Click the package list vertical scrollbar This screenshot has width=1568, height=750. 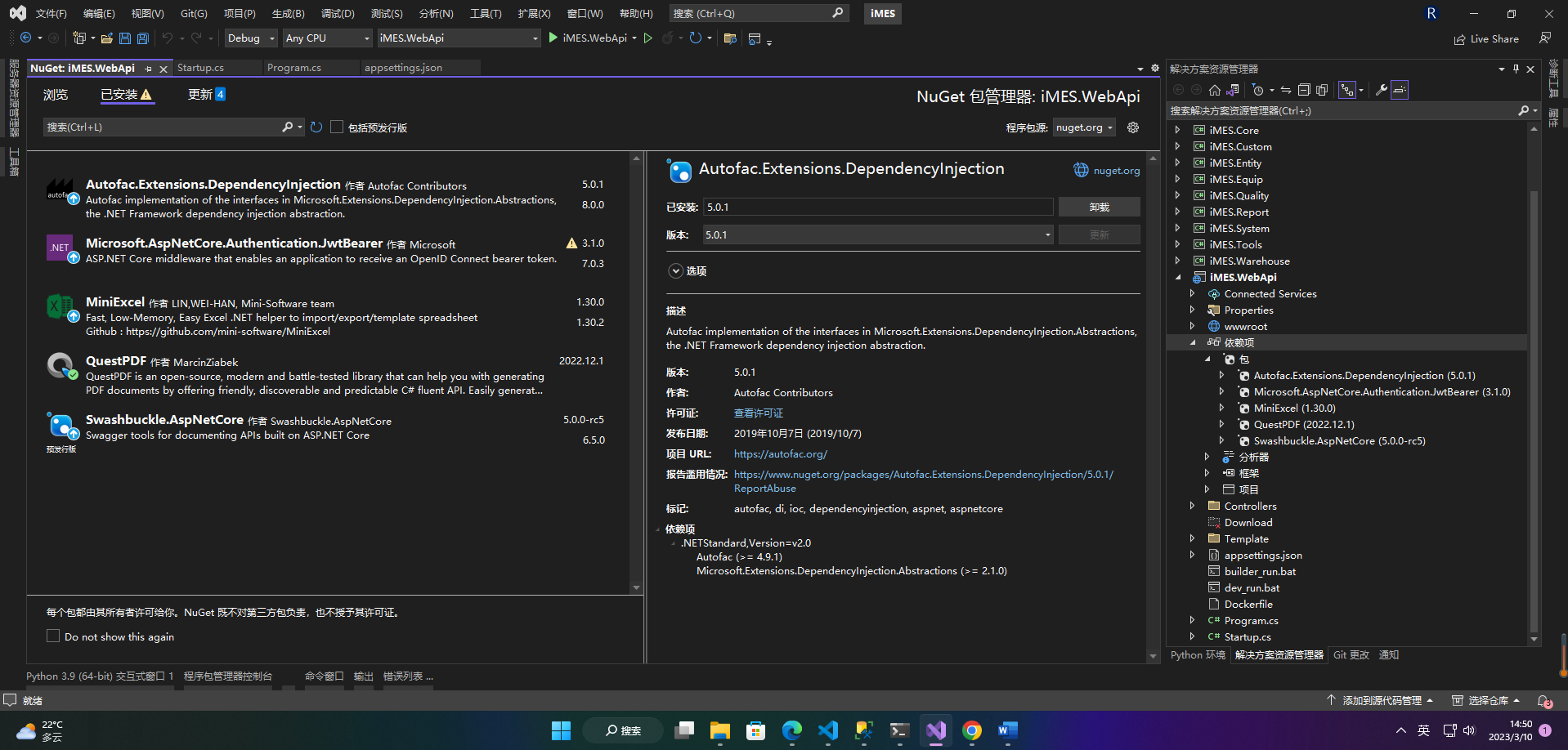636,373
